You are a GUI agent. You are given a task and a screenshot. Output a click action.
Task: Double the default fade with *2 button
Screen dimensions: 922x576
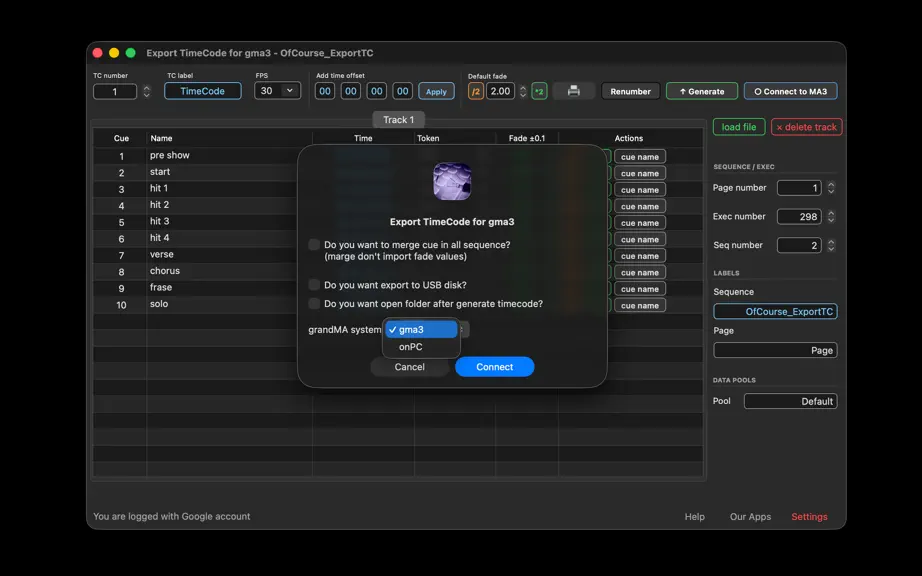(x=539, y=91)
